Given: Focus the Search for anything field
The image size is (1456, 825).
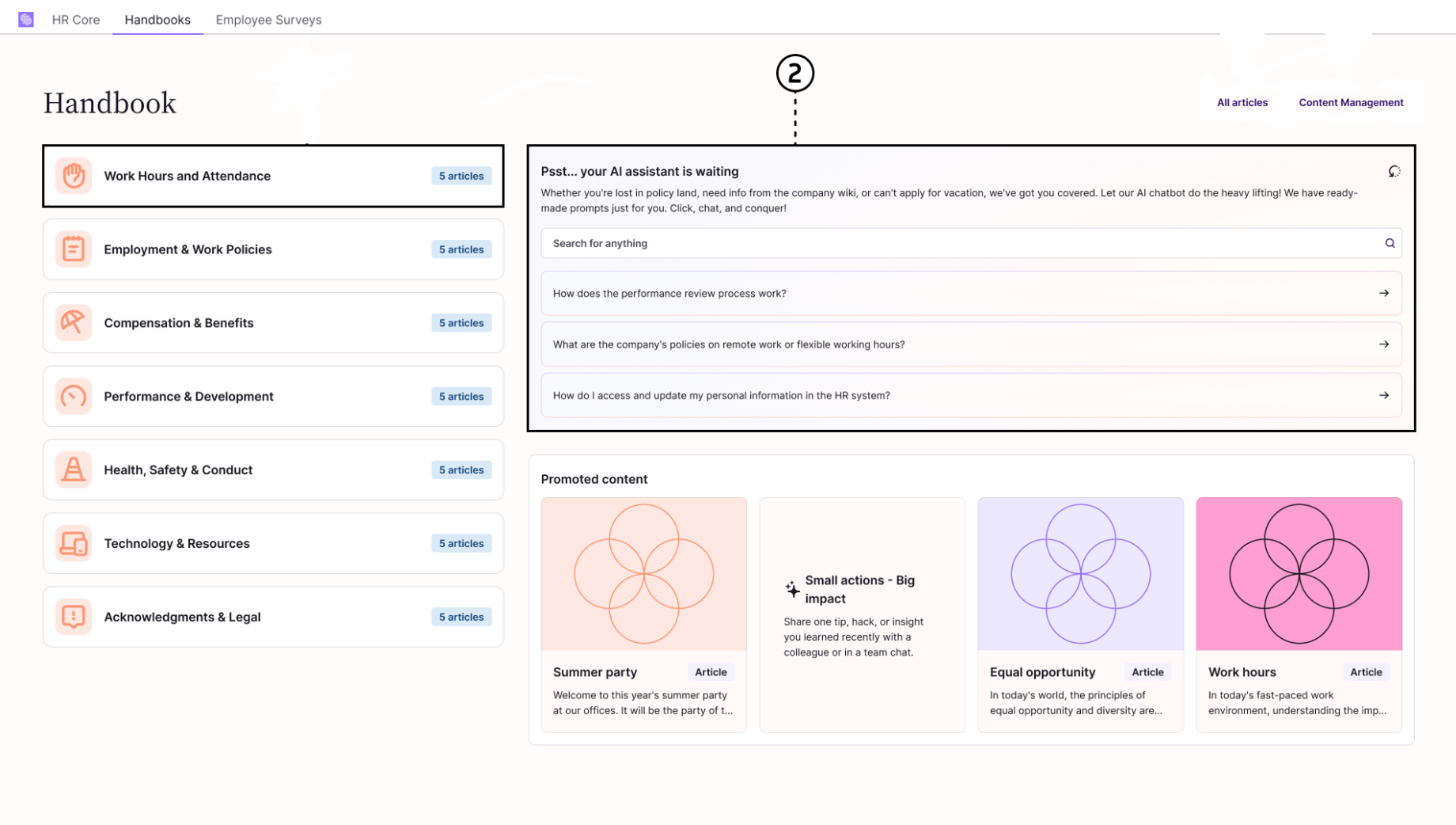Looking at the screenshot, I should 971,243.
